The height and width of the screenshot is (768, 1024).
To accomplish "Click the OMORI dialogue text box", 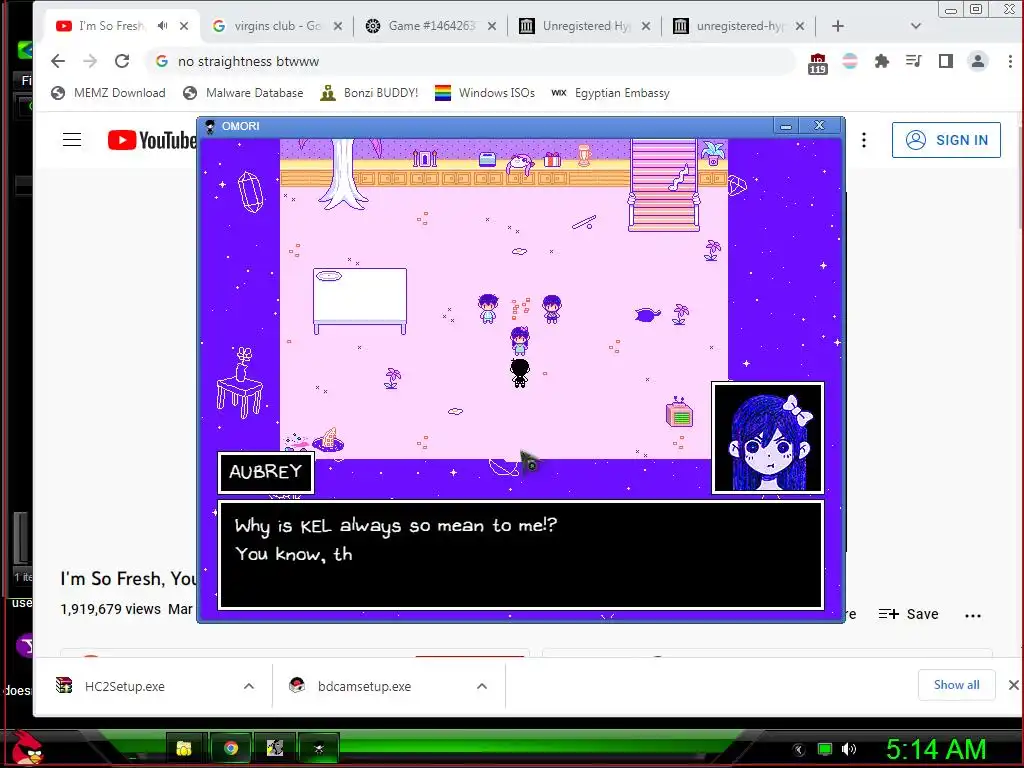I will 520,555.
